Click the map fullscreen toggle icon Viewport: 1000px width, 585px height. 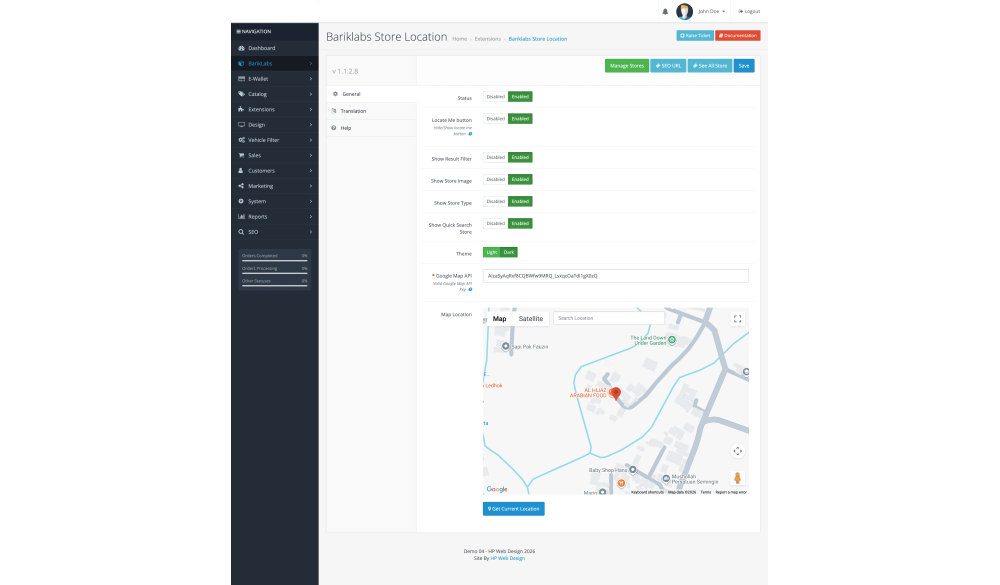pos(737,319)
